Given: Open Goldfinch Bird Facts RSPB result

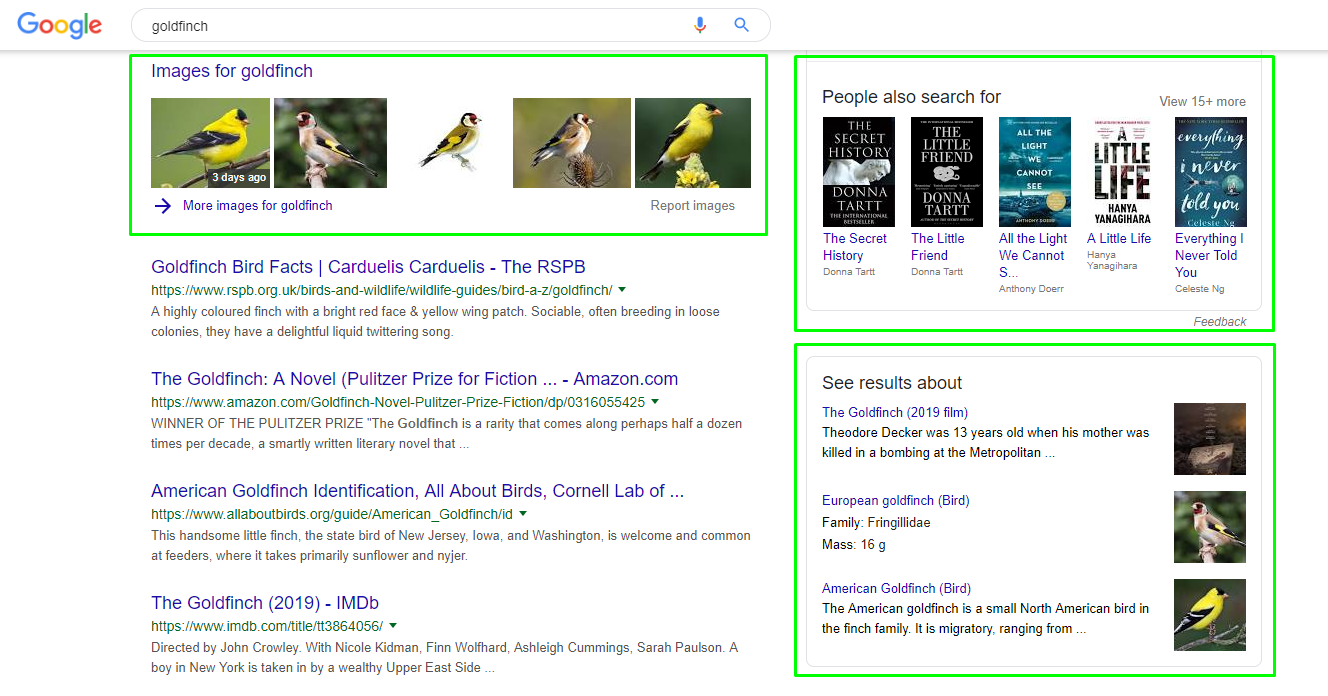Looking at the screenshot, I should (368, 267).
